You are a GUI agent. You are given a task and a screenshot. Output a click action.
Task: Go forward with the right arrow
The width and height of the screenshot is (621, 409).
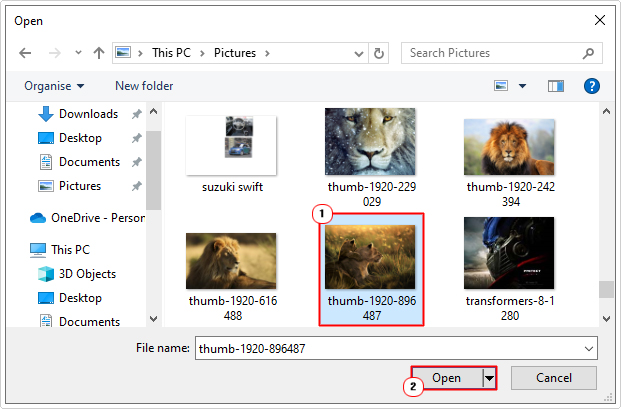[55, 53]
